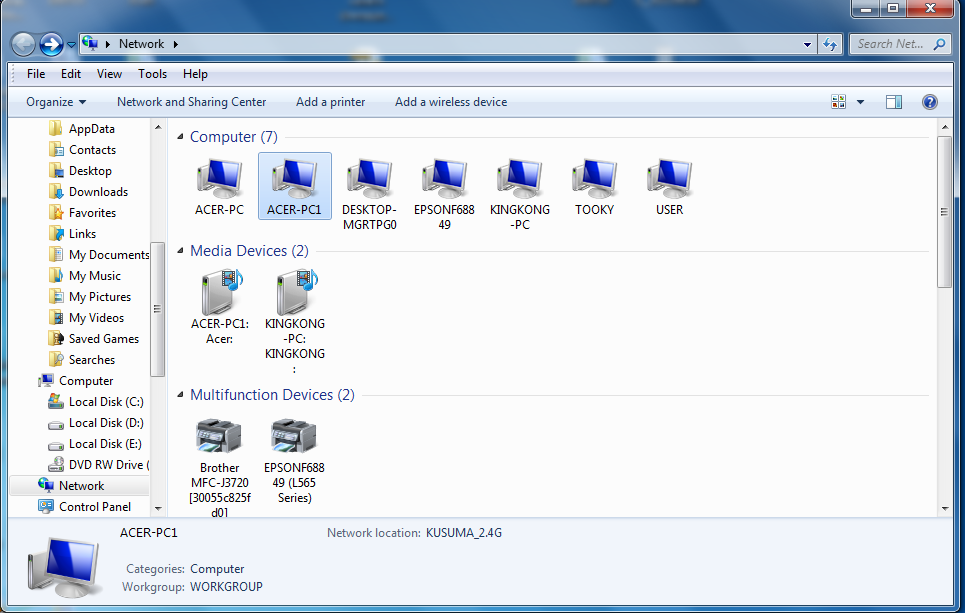Open the File menu
965x613 pixels.
point(36,74)
